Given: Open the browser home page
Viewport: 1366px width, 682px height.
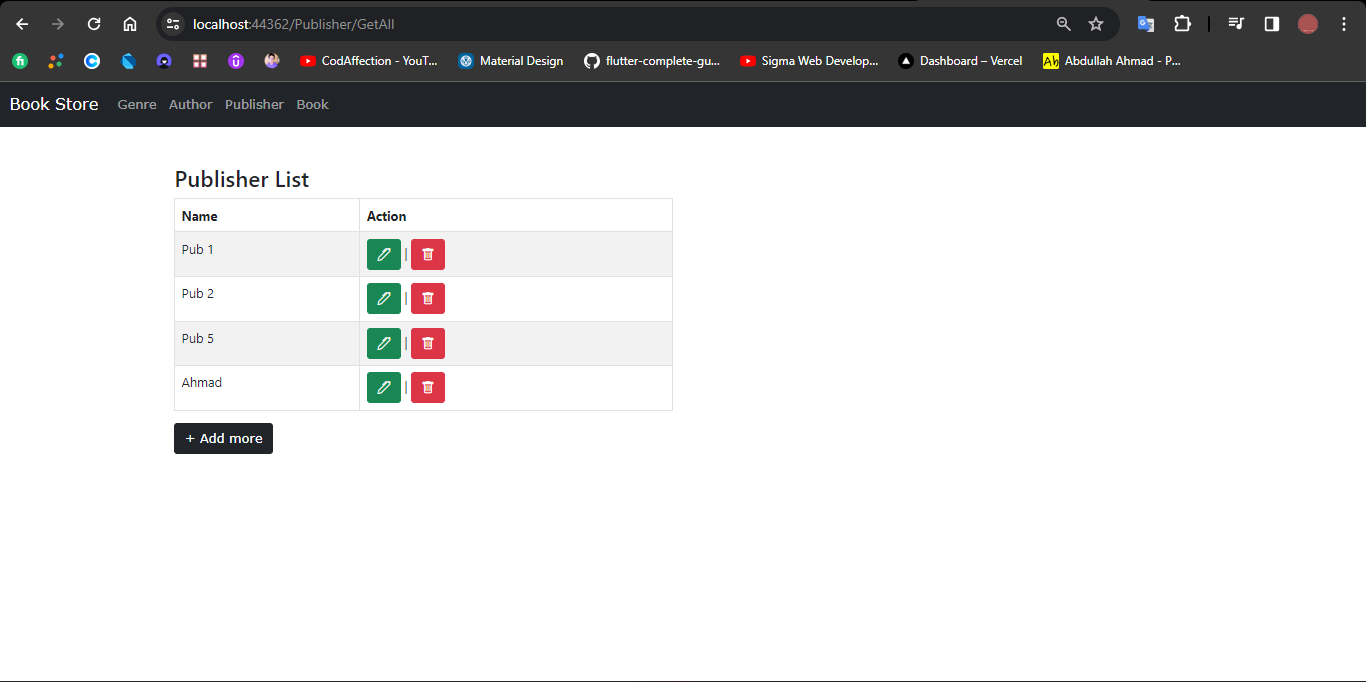Looking at the screenshot, I should tap(130, 24).
